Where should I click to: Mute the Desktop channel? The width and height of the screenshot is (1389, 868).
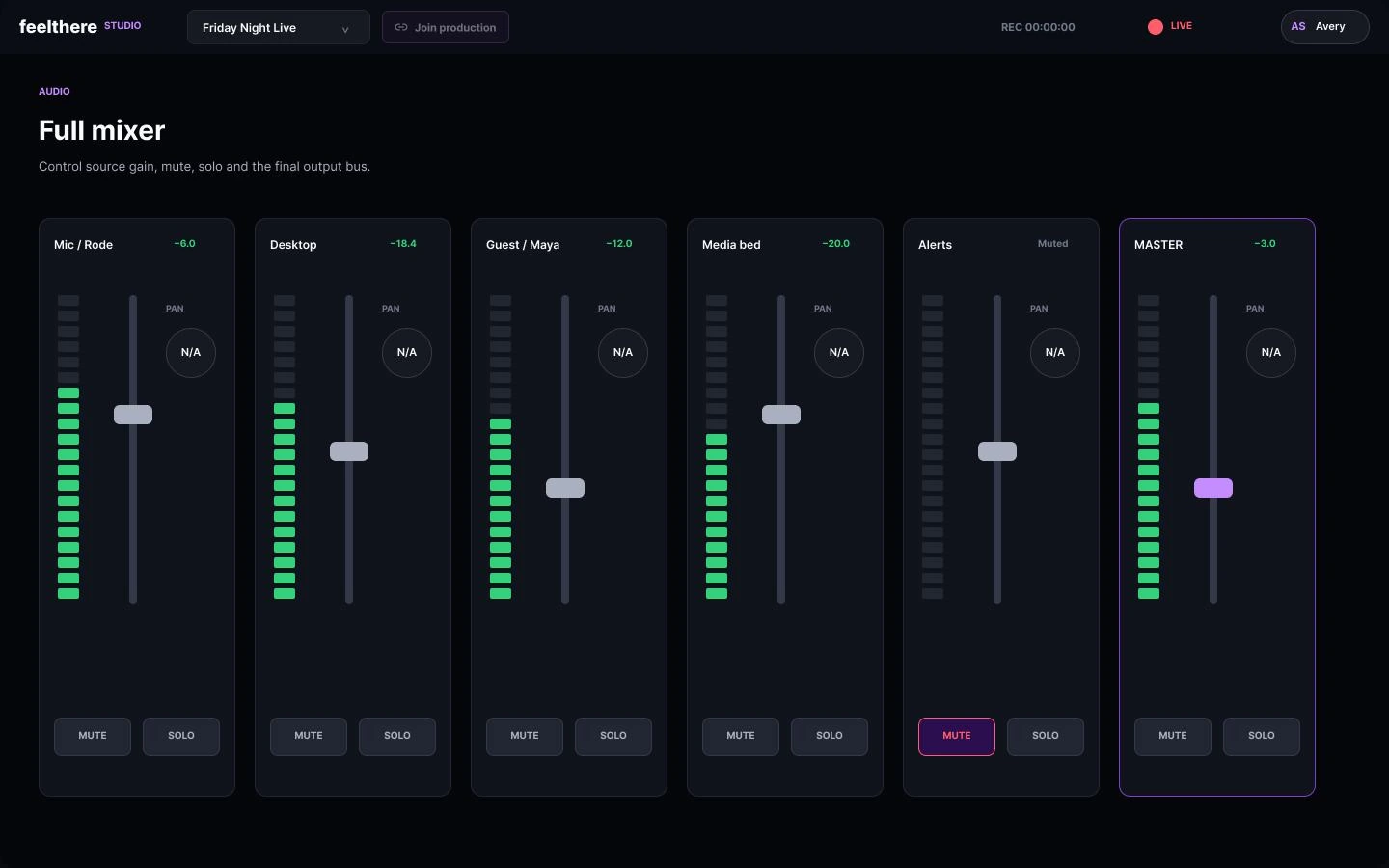point(309,736)
